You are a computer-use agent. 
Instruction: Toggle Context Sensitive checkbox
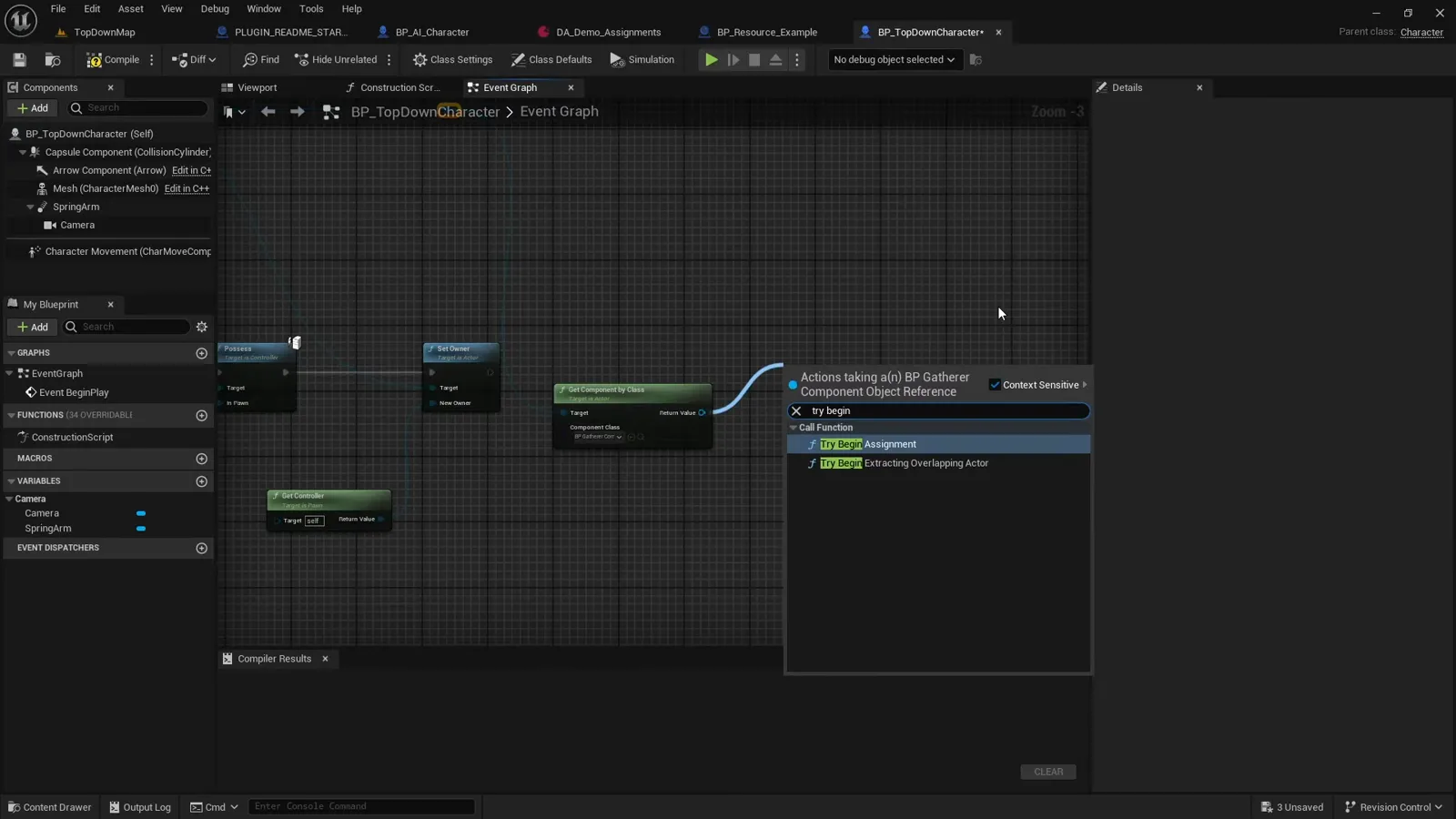pyautogui.click(x=995, y=385)
